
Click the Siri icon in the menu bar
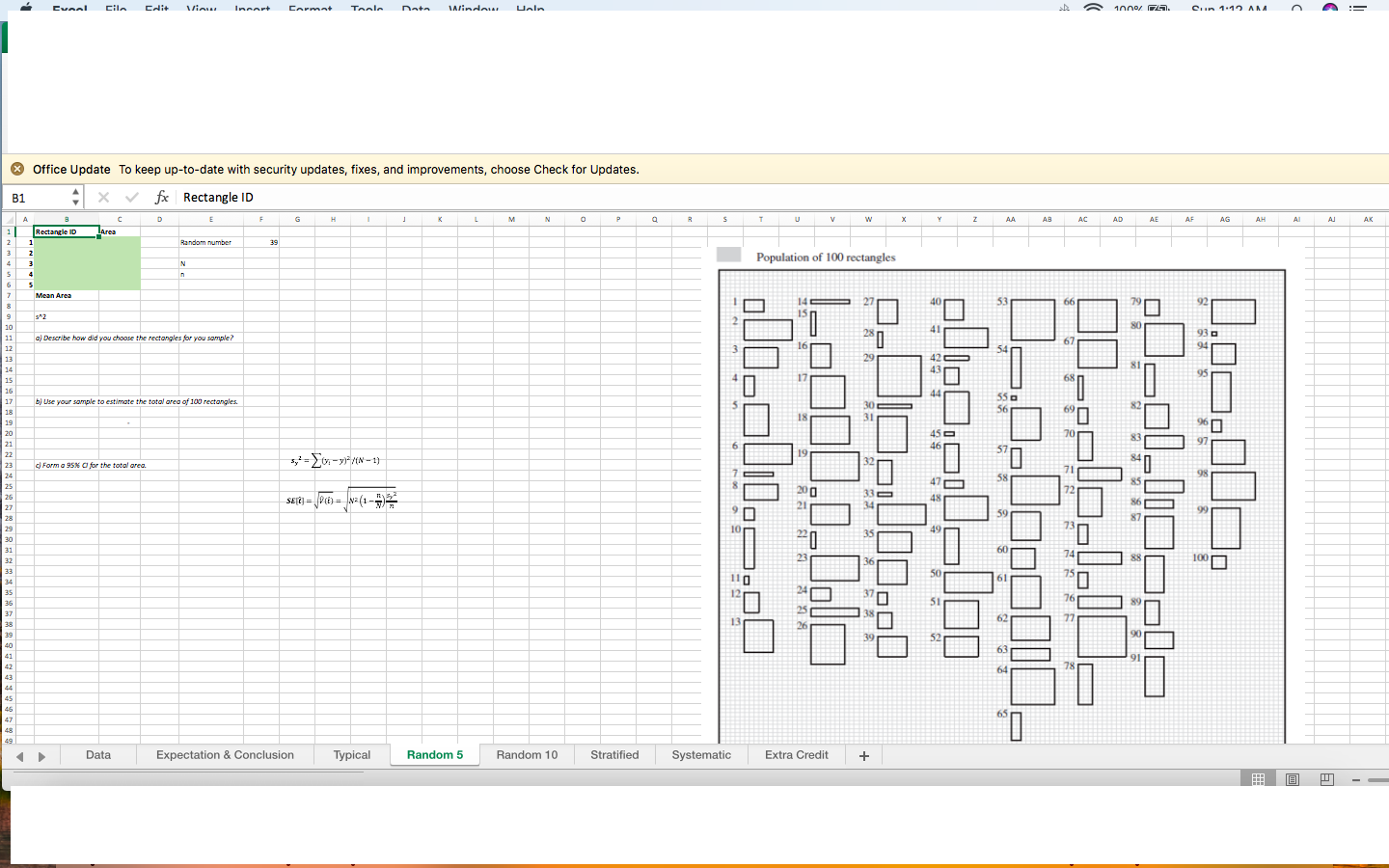click(1329, 9)
